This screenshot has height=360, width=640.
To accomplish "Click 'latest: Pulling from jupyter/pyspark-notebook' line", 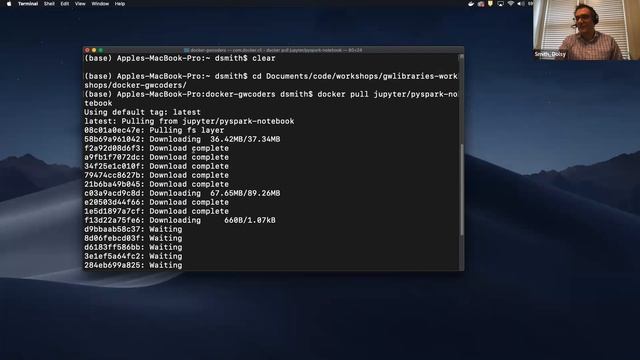I will 189,121.
